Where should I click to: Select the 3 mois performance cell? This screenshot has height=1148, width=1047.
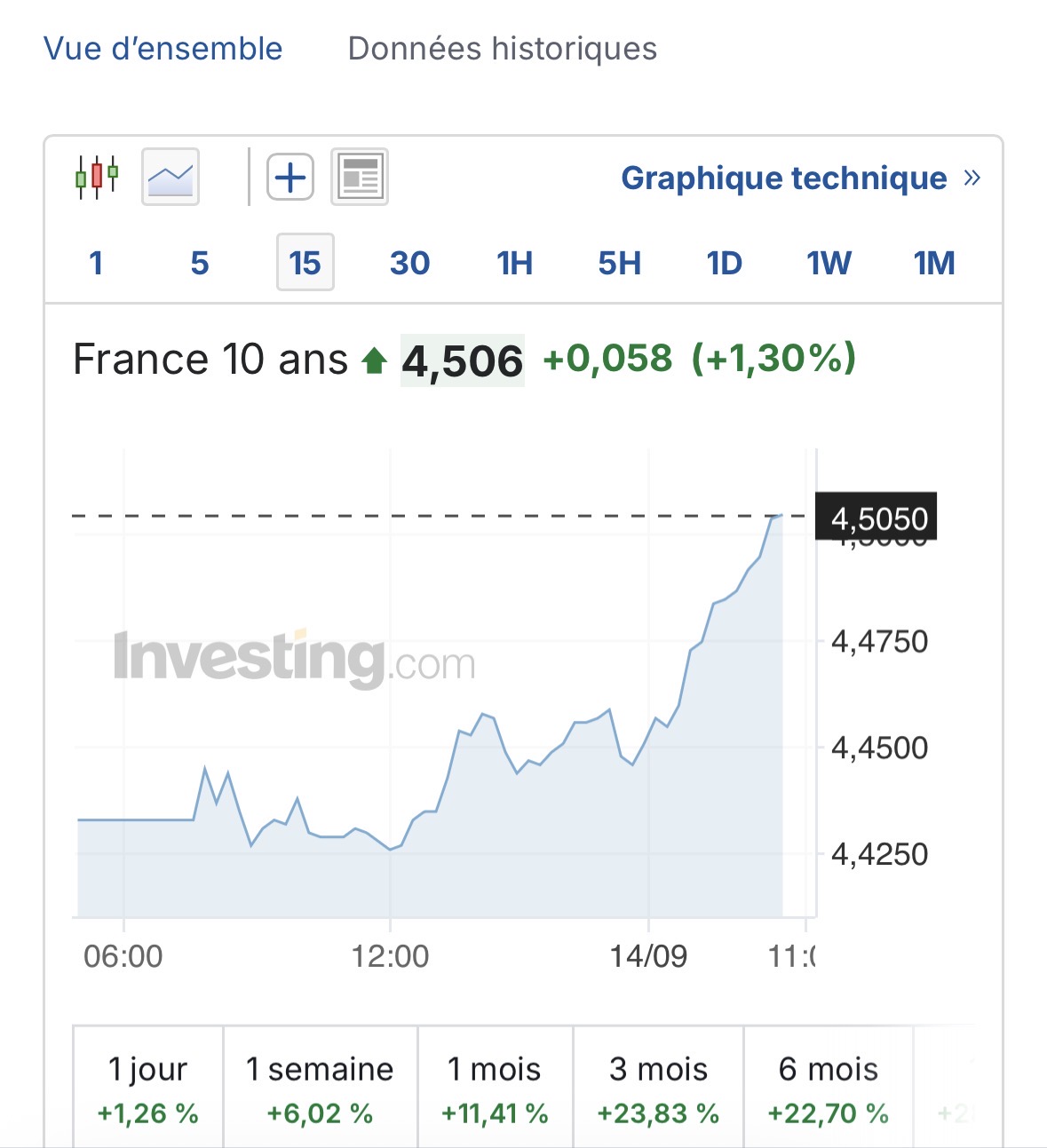[x=658, y=1088]
